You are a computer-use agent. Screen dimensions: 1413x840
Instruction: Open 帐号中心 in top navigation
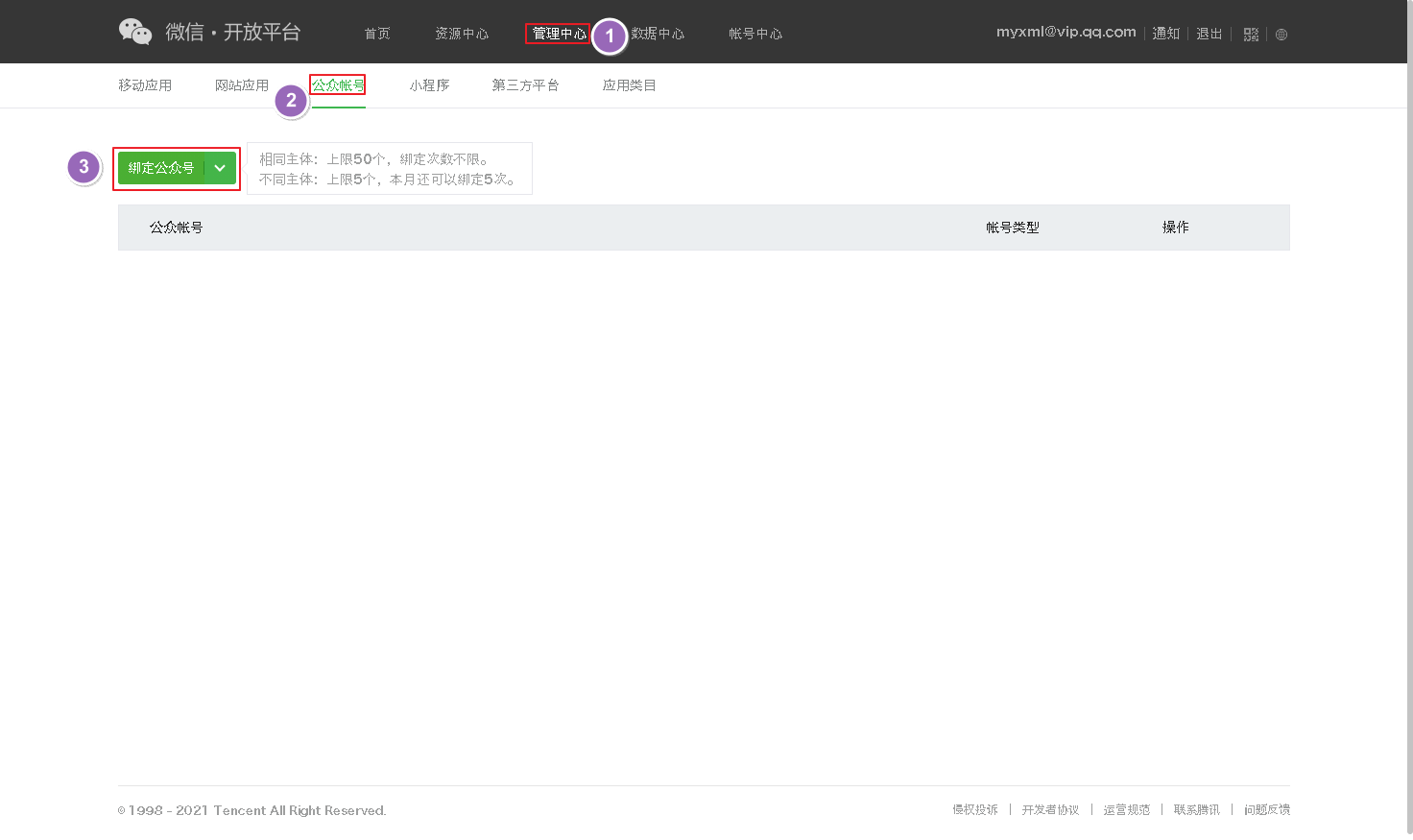755,34
